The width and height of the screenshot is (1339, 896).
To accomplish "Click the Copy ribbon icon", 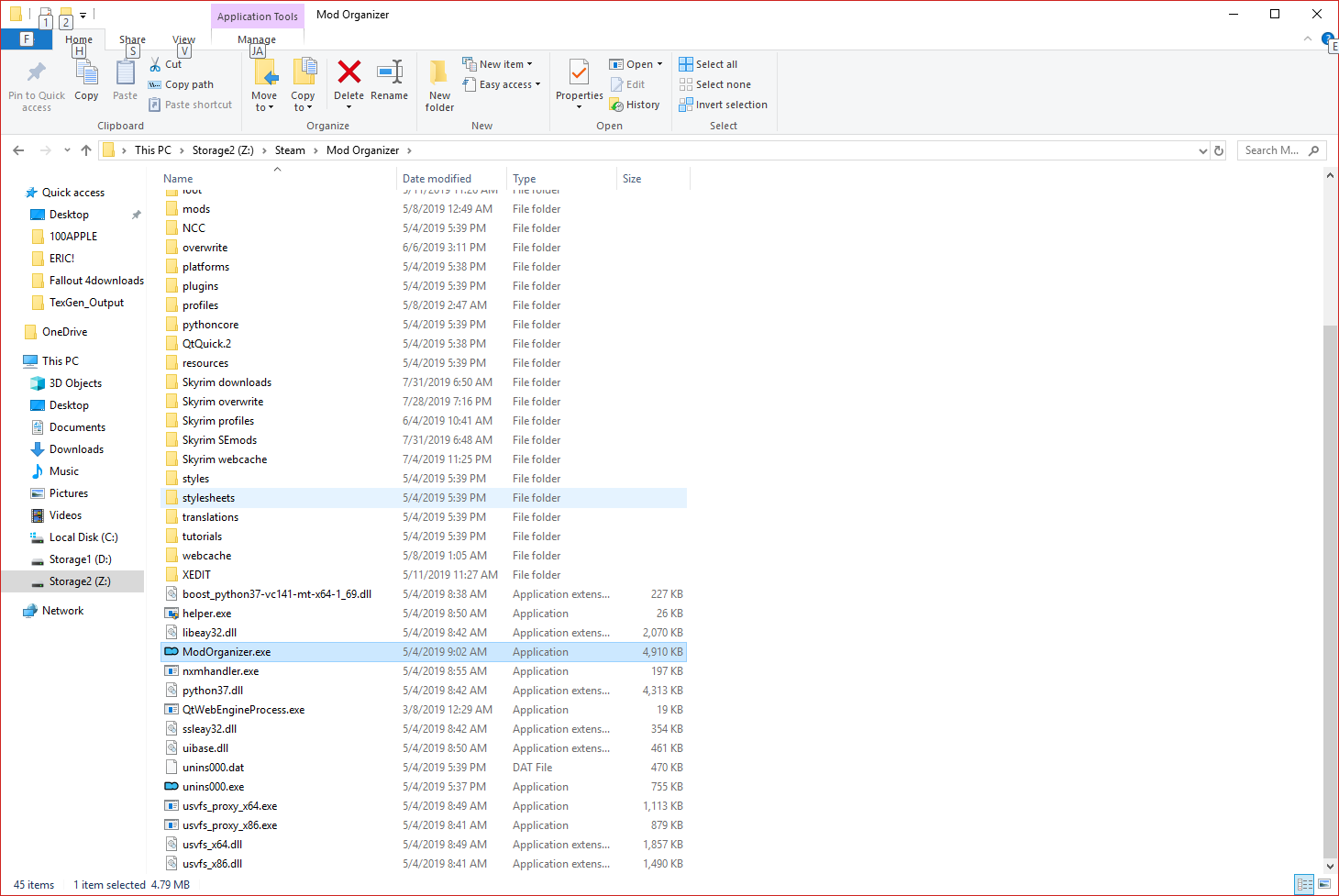I will click(x=87, y=72).
